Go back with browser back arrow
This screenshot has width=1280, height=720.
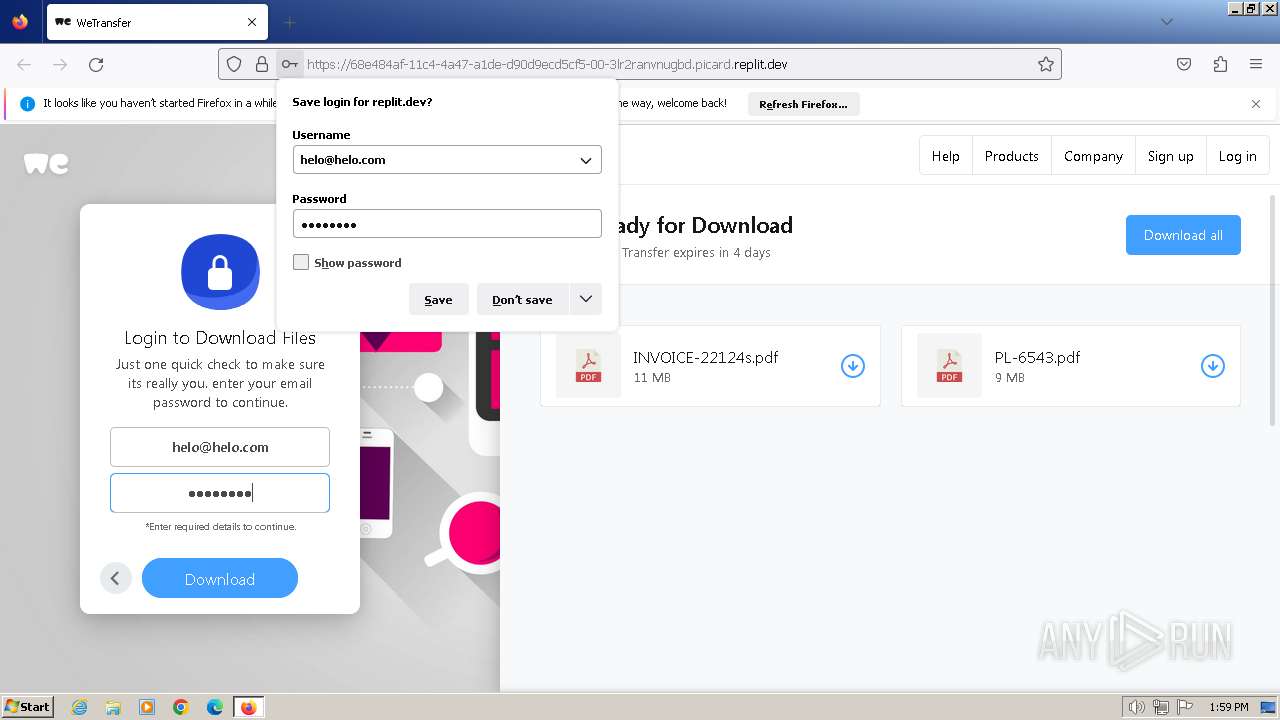pos(24,64)
